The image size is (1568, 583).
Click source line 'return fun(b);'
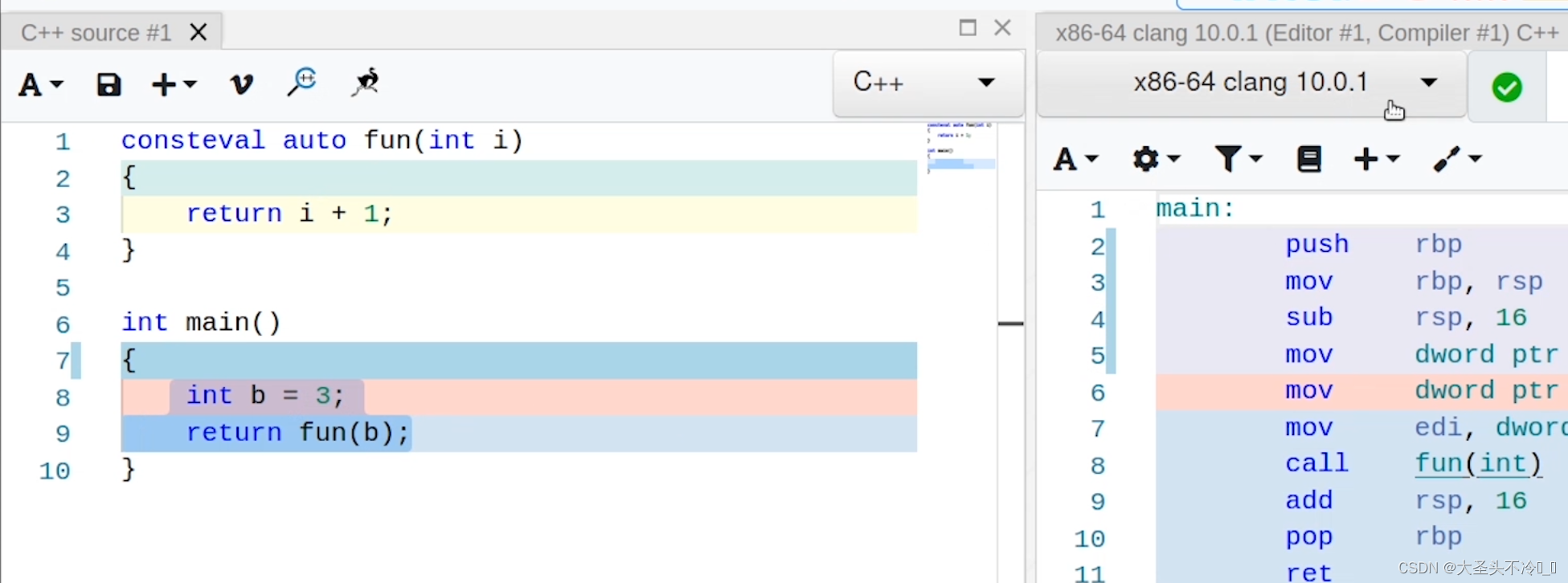(297, 433)
